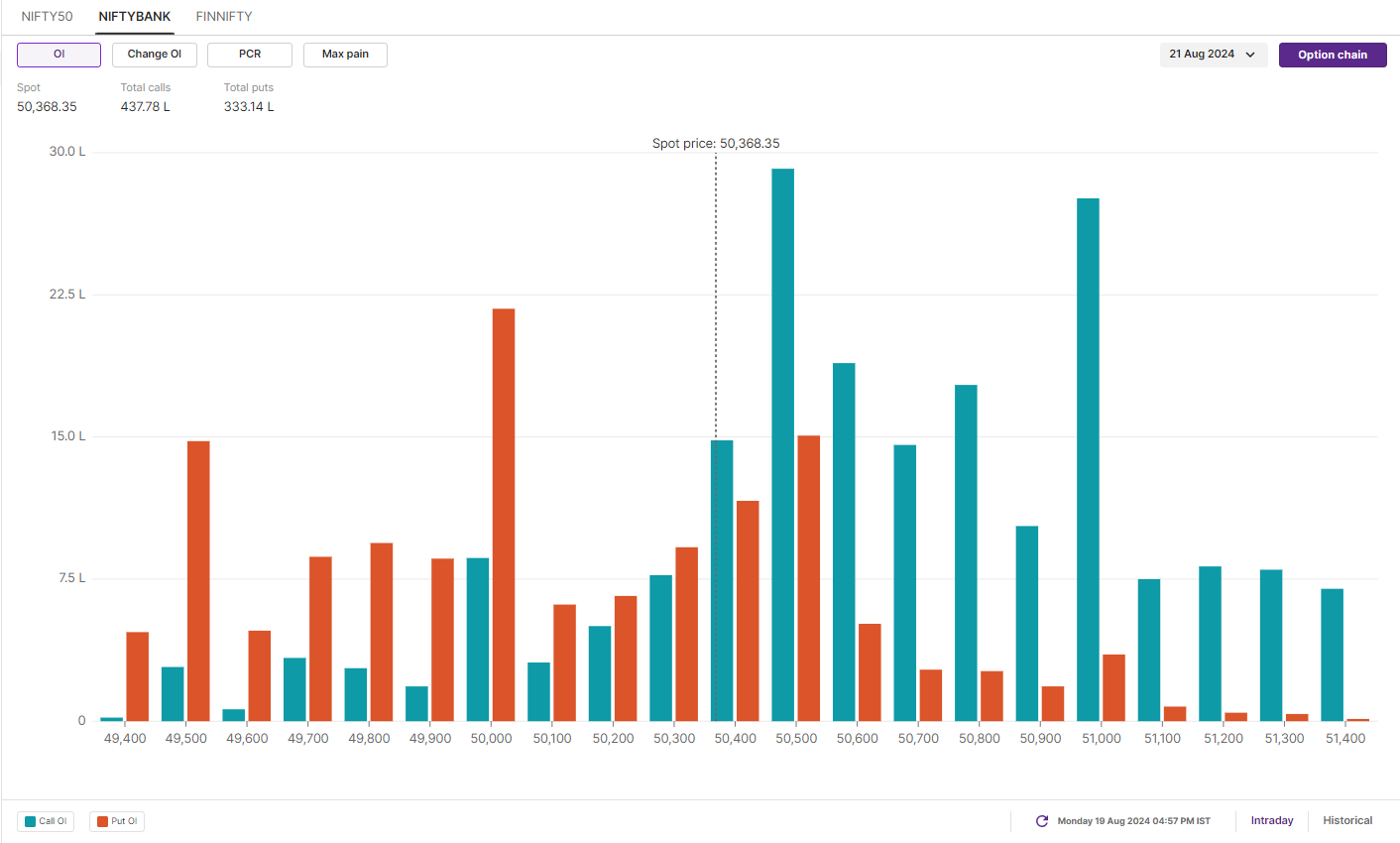Click the 30.0 L y-axis label
Viewport: 1400px width, 843px height.
[67, 152]
